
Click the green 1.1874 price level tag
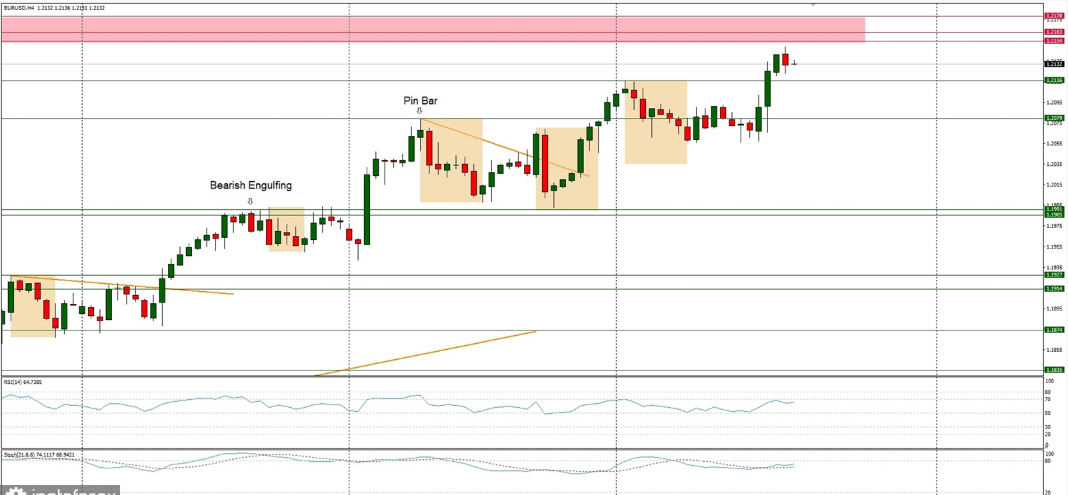point(1053,330)
